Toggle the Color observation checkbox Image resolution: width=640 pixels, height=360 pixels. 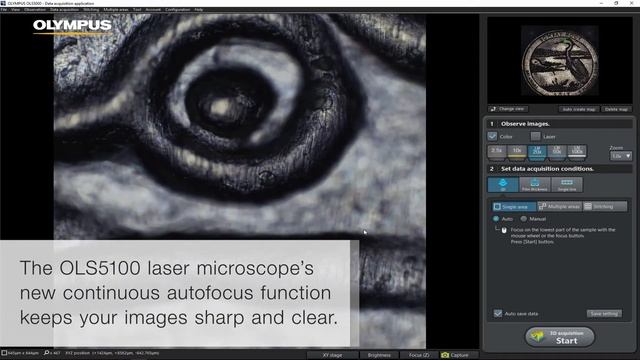click(492, 136)
